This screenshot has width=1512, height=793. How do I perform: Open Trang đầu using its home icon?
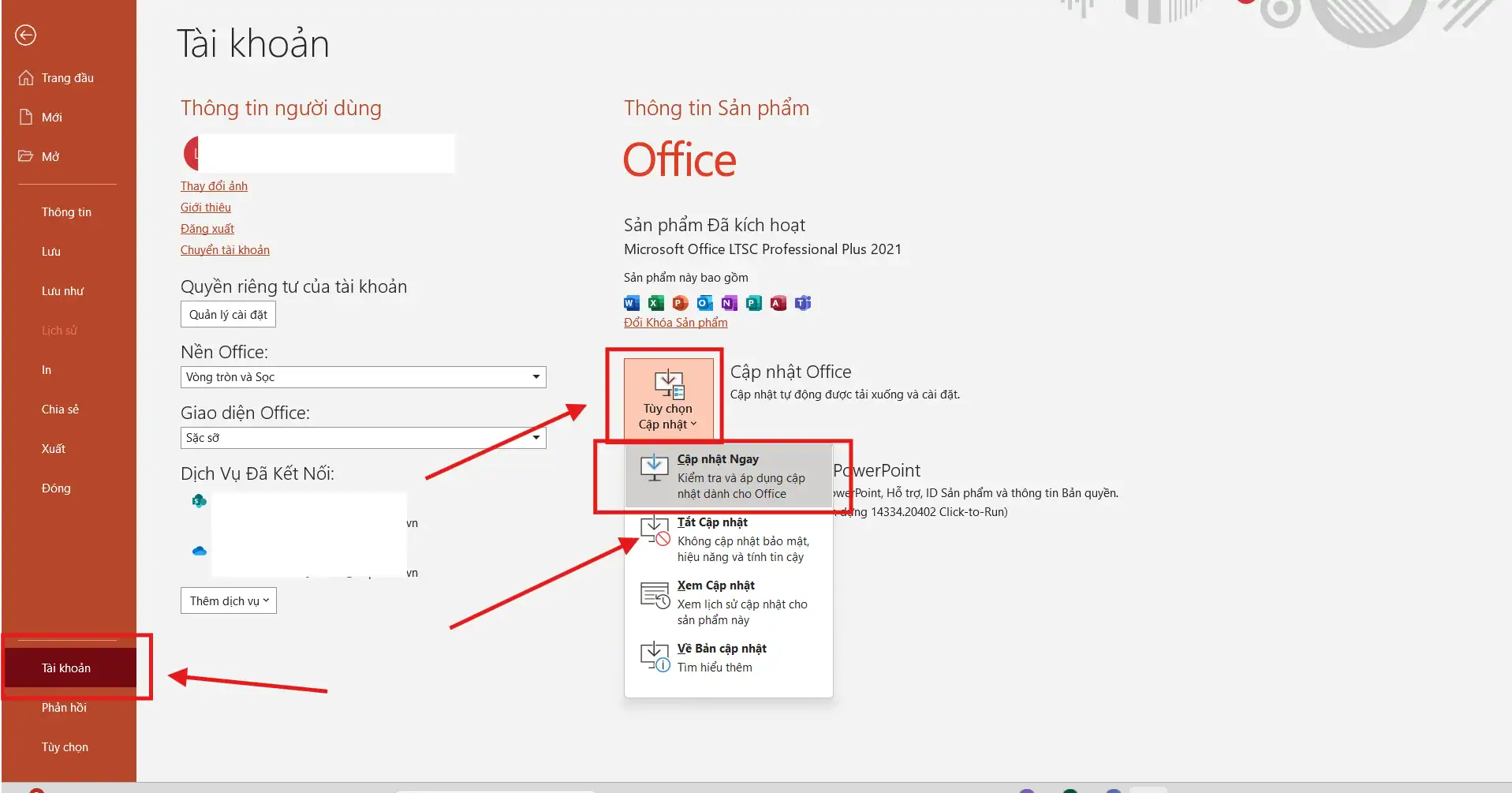[x=26, y=77]
